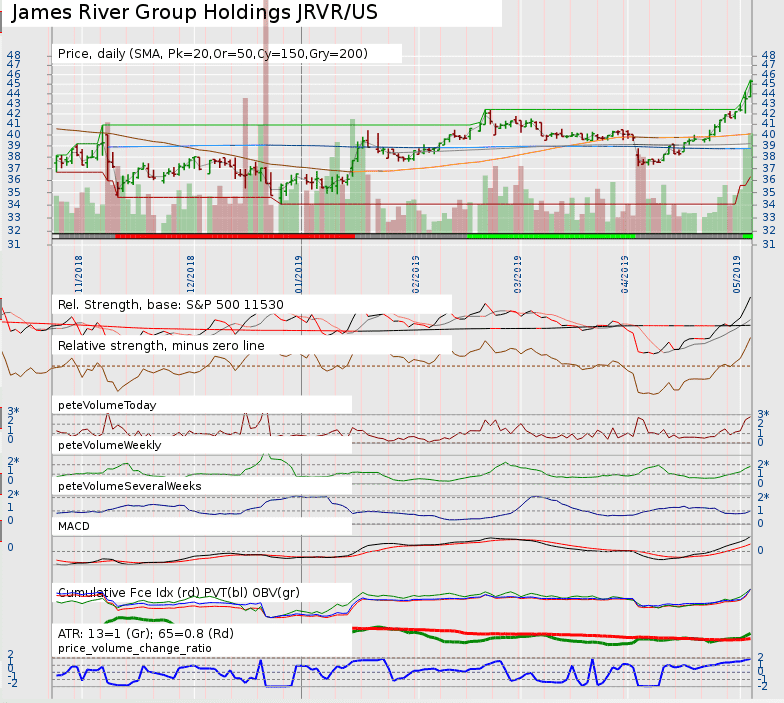Click the 40 price label on the right axis

pos(768,134)
